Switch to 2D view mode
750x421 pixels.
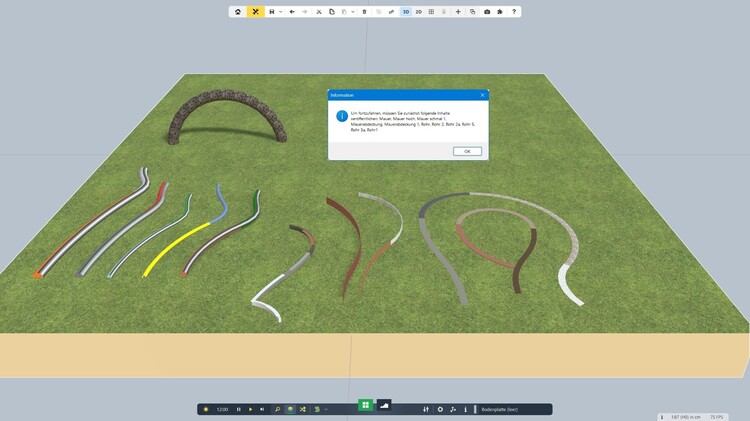(x=419, y=11)
